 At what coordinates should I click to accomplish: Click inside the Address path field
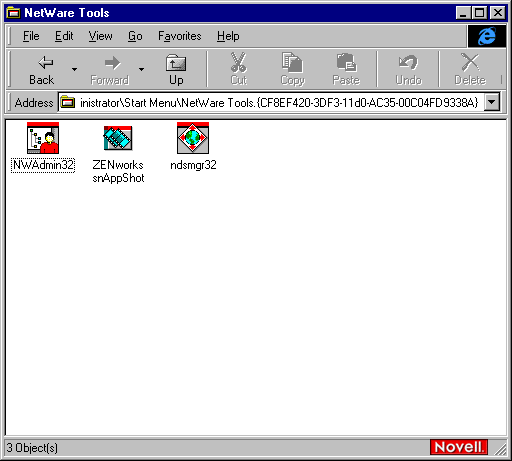271,102
